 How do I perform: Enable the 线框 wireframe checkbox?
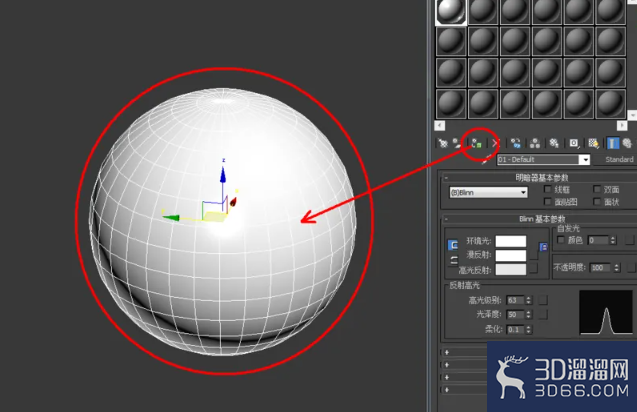click(547, 189)
